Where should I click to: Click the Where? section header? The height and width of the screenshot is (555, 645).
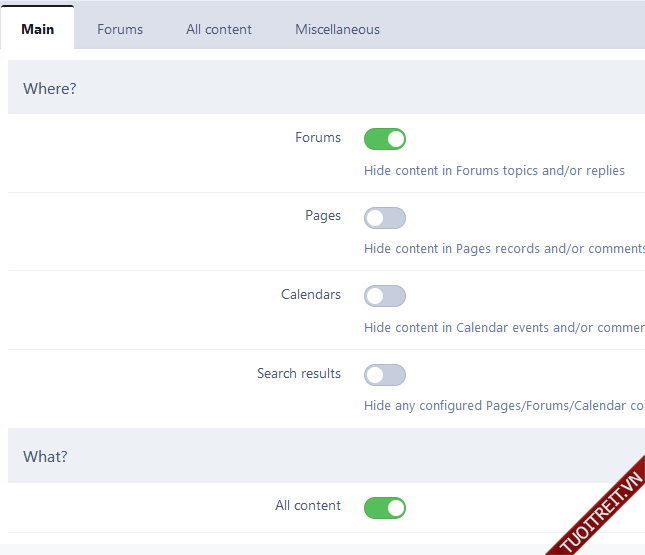(x=50, y=88)
